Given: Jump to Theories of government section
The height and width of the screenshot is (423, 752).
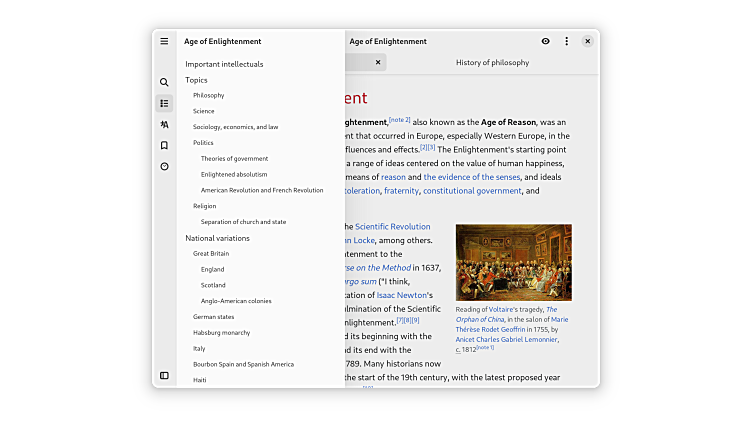Looking at the screenshot, I should (234, 158).
